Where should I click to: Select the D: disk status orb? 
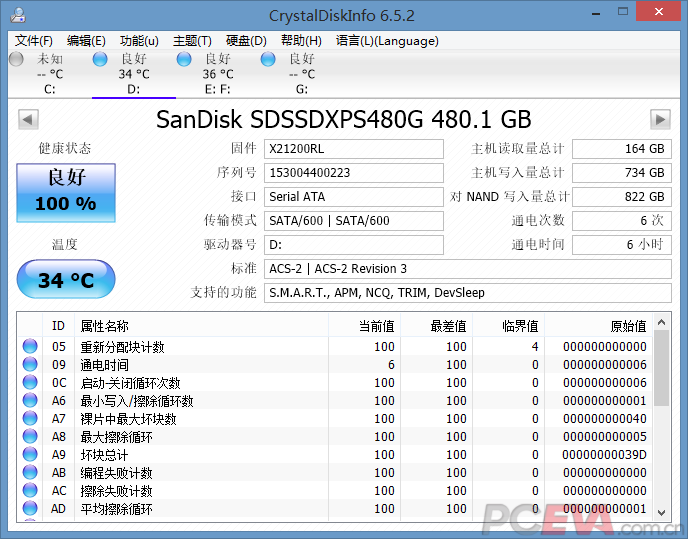[100, 59]
